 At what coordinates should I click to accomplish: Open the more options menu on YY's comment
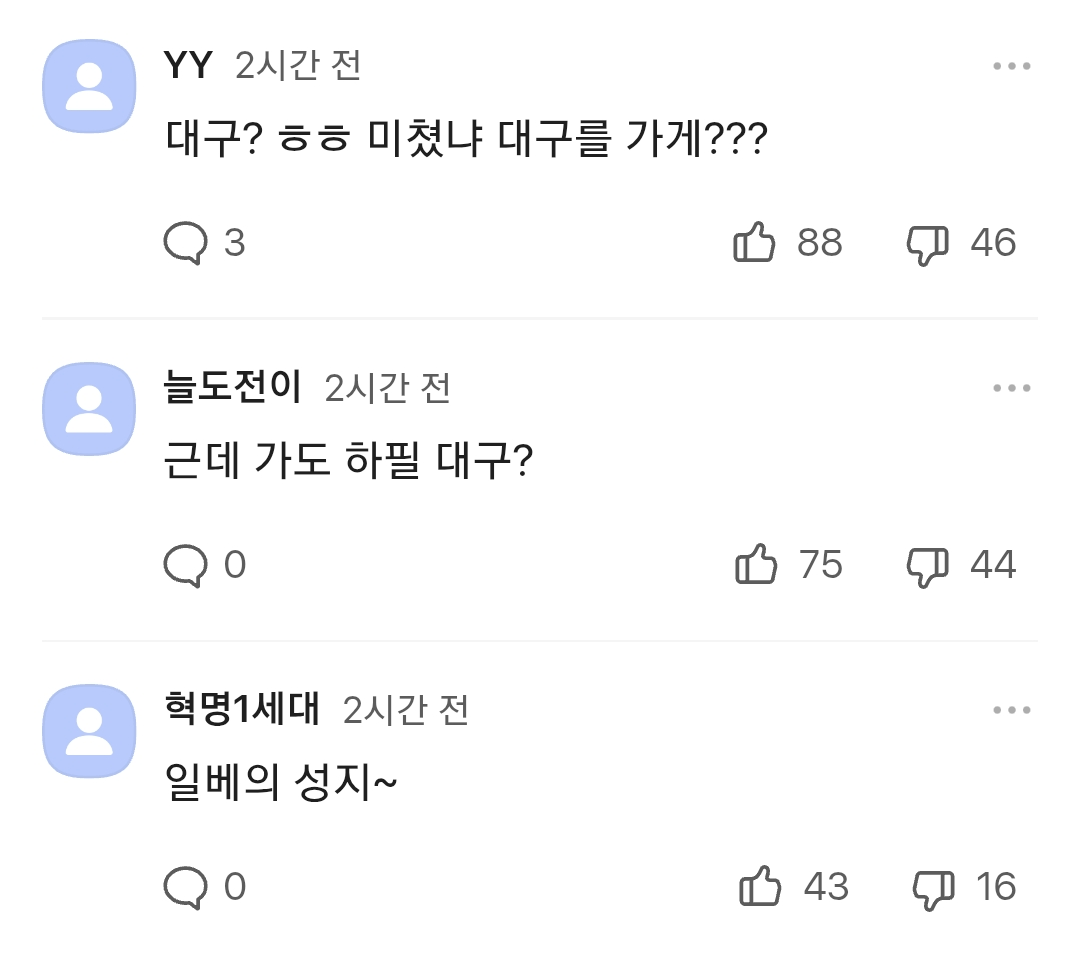(1012, 66)
